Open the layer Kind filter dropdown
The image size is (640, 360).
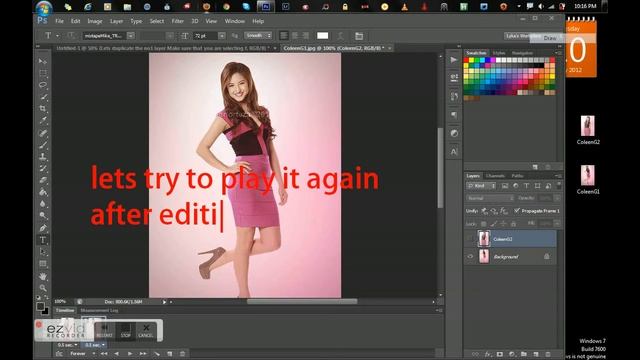481,186
